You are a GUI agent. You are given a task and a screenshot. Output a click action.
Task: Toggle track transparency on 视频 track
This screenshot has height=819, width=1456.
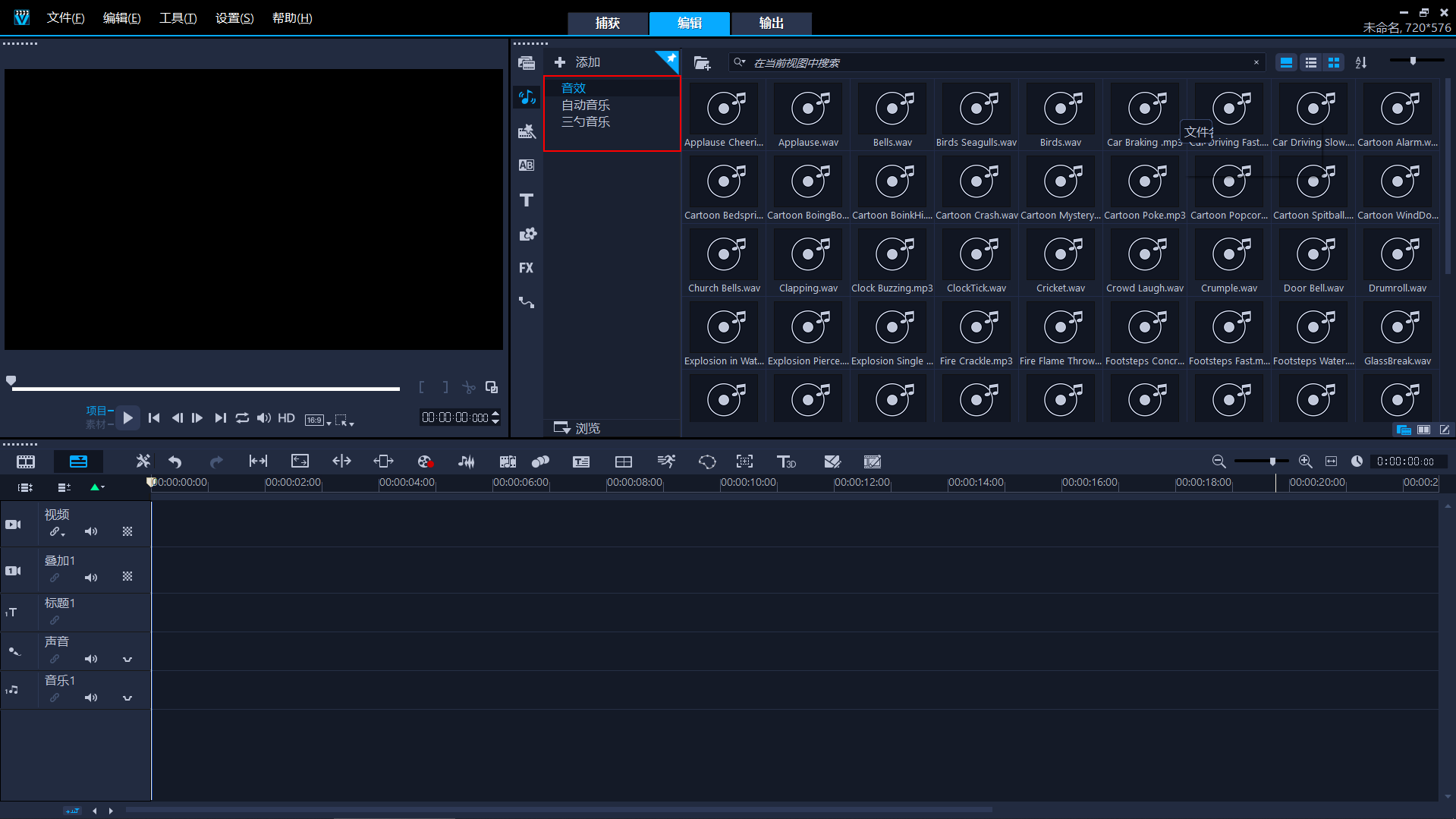click(x=127, y=531)
